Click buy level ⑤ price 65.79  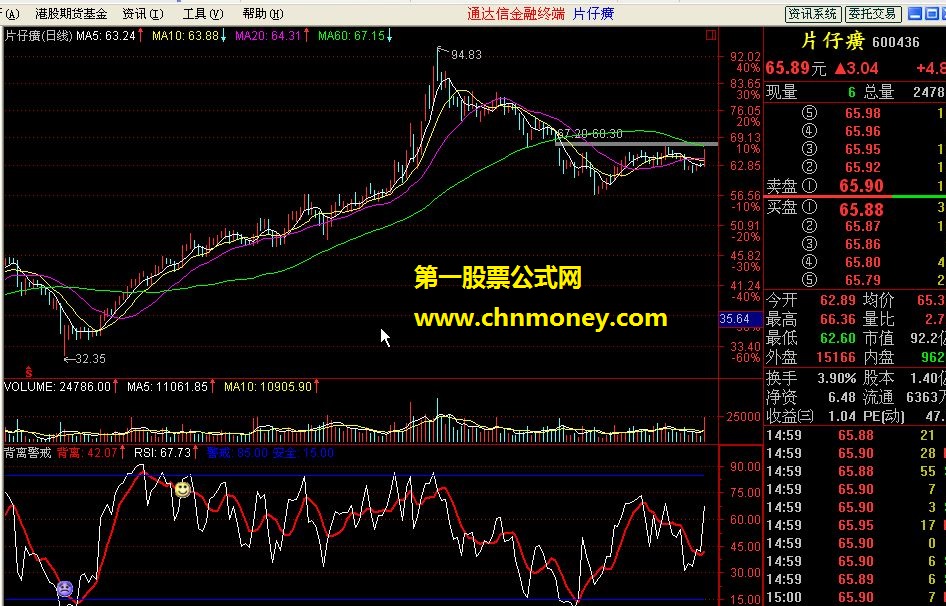click(863, 280)
